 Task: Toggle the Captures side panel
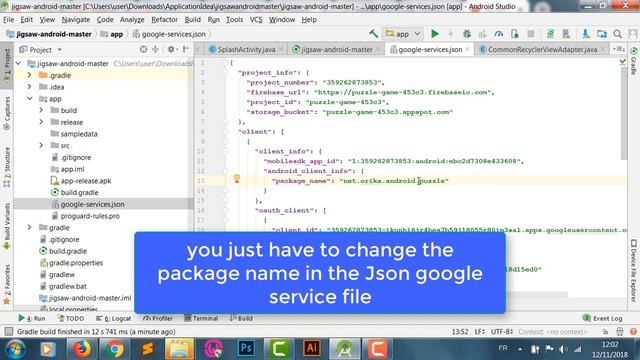point(7,113)
